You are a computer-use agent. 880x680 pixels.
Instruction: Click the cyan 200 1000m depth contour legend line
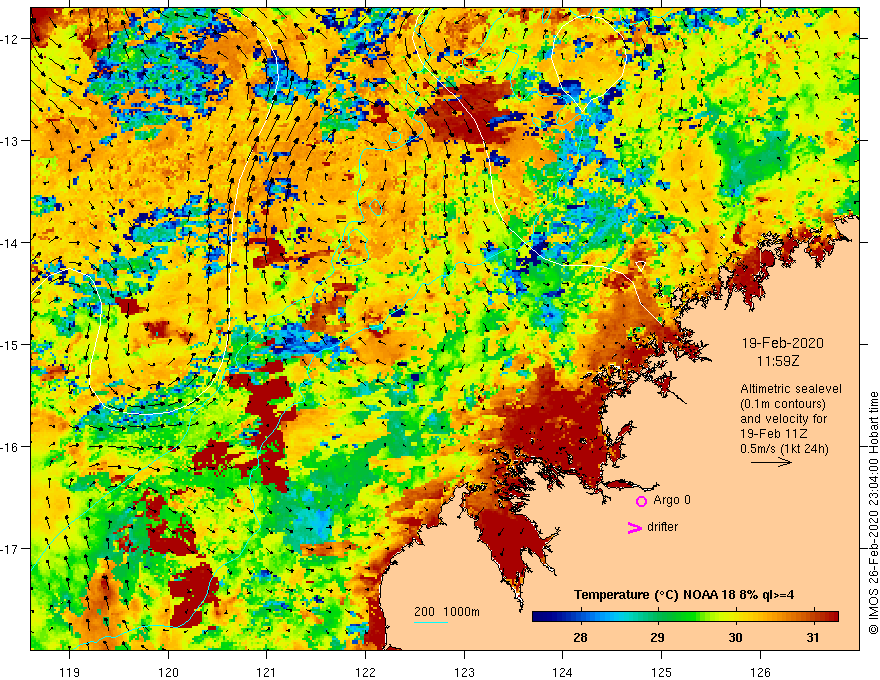431,622
